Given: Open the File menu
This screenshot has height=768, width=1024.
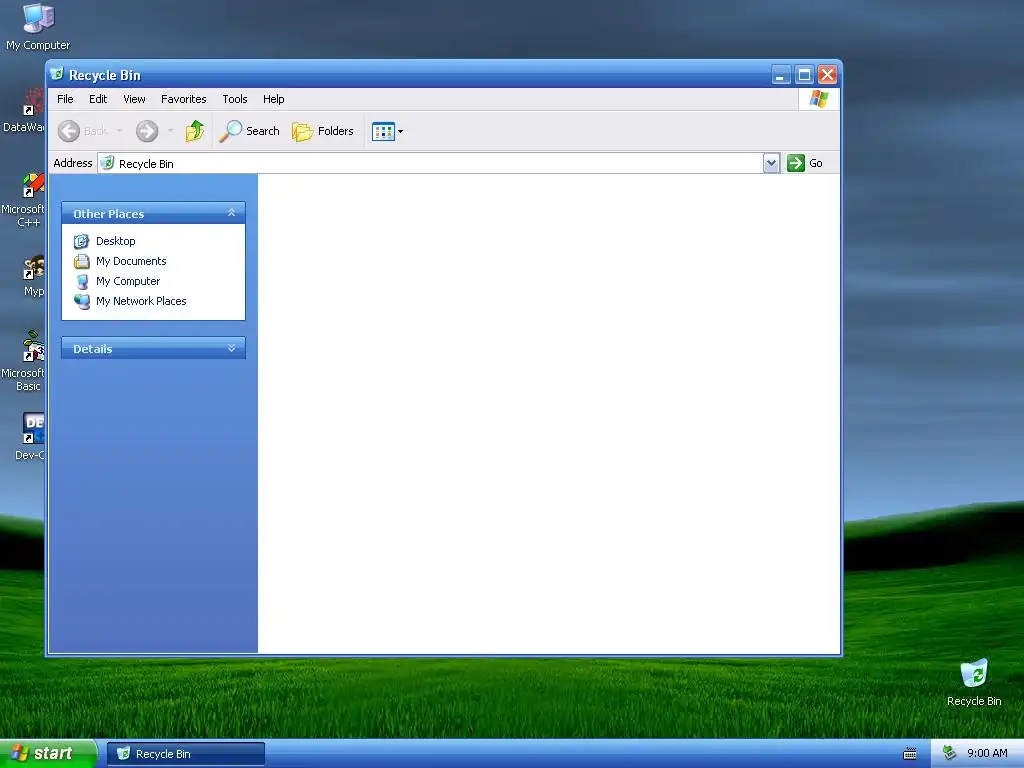Looking at the screenshot, I should (65, 99).
